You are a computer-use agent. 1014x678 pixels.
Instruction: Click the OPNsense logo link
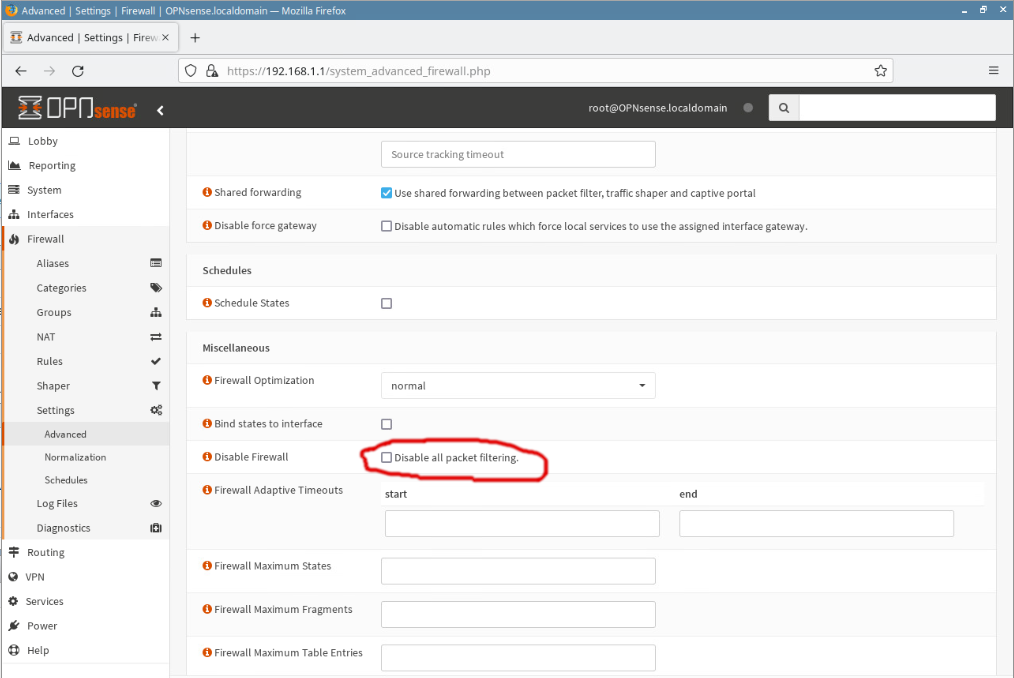click(x=78, y=109)
